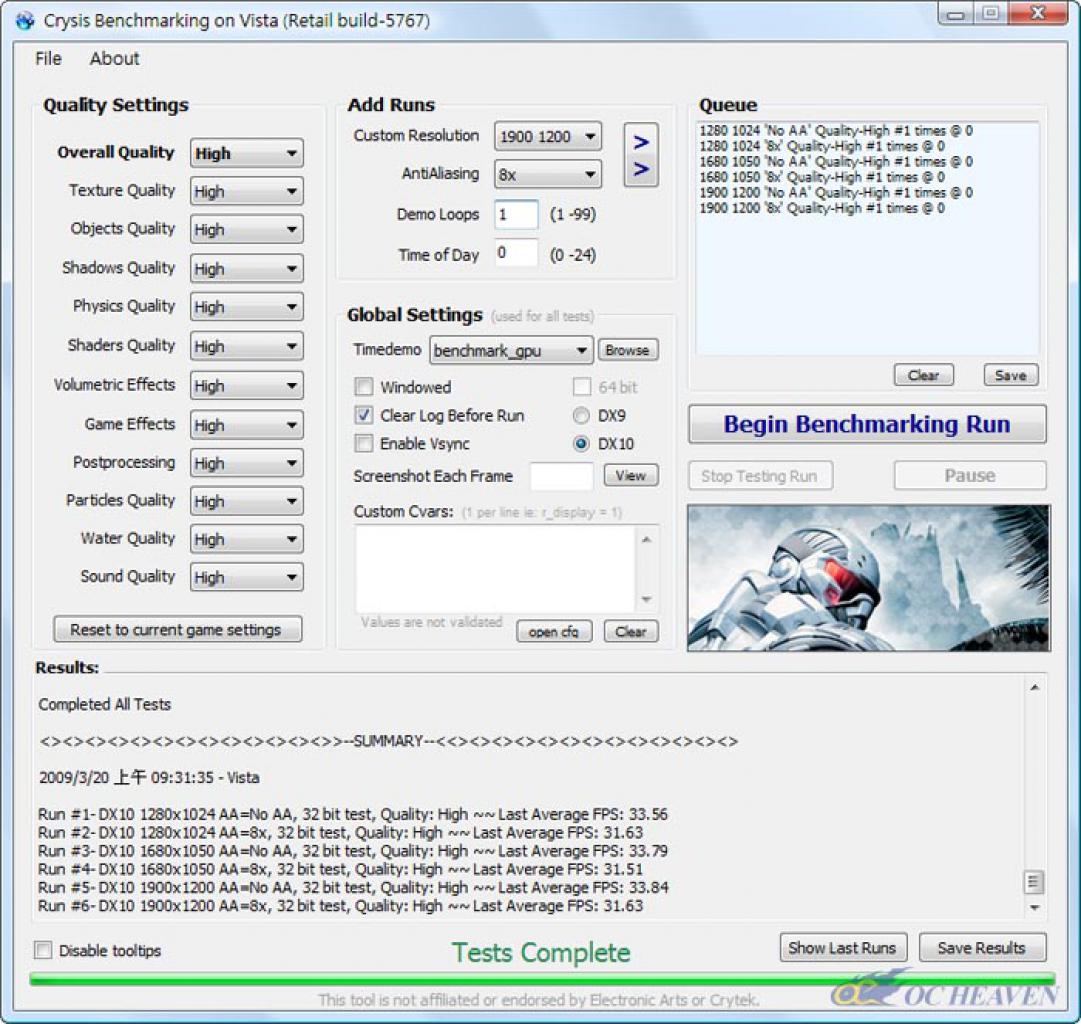The image size is (1081, 1024).
Task: Select queue entry 1900 1200 '8x'
Action: point(822,208)
